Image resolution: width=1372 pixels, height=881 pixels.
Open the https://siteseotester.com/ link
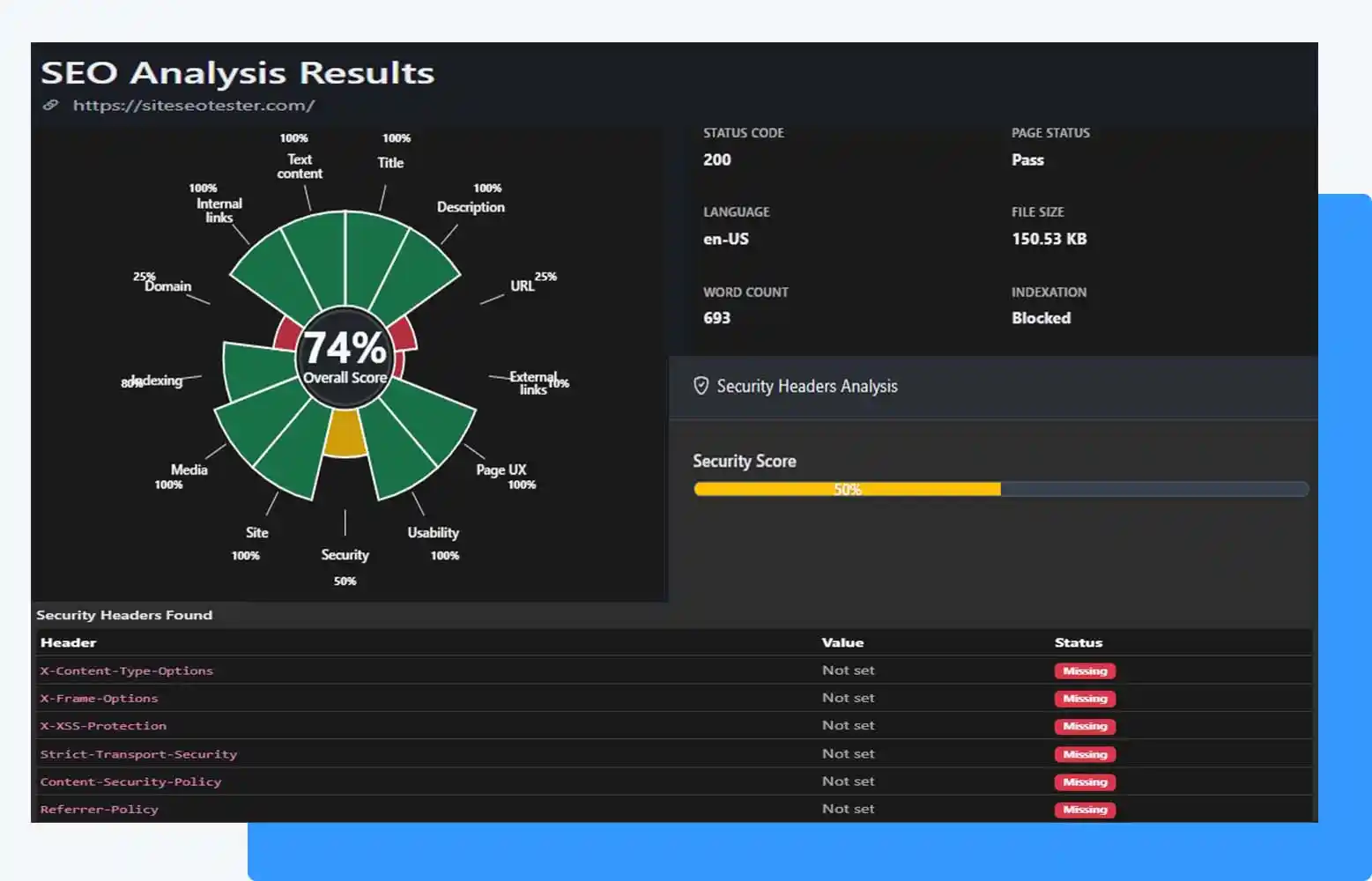pos(193,105)
